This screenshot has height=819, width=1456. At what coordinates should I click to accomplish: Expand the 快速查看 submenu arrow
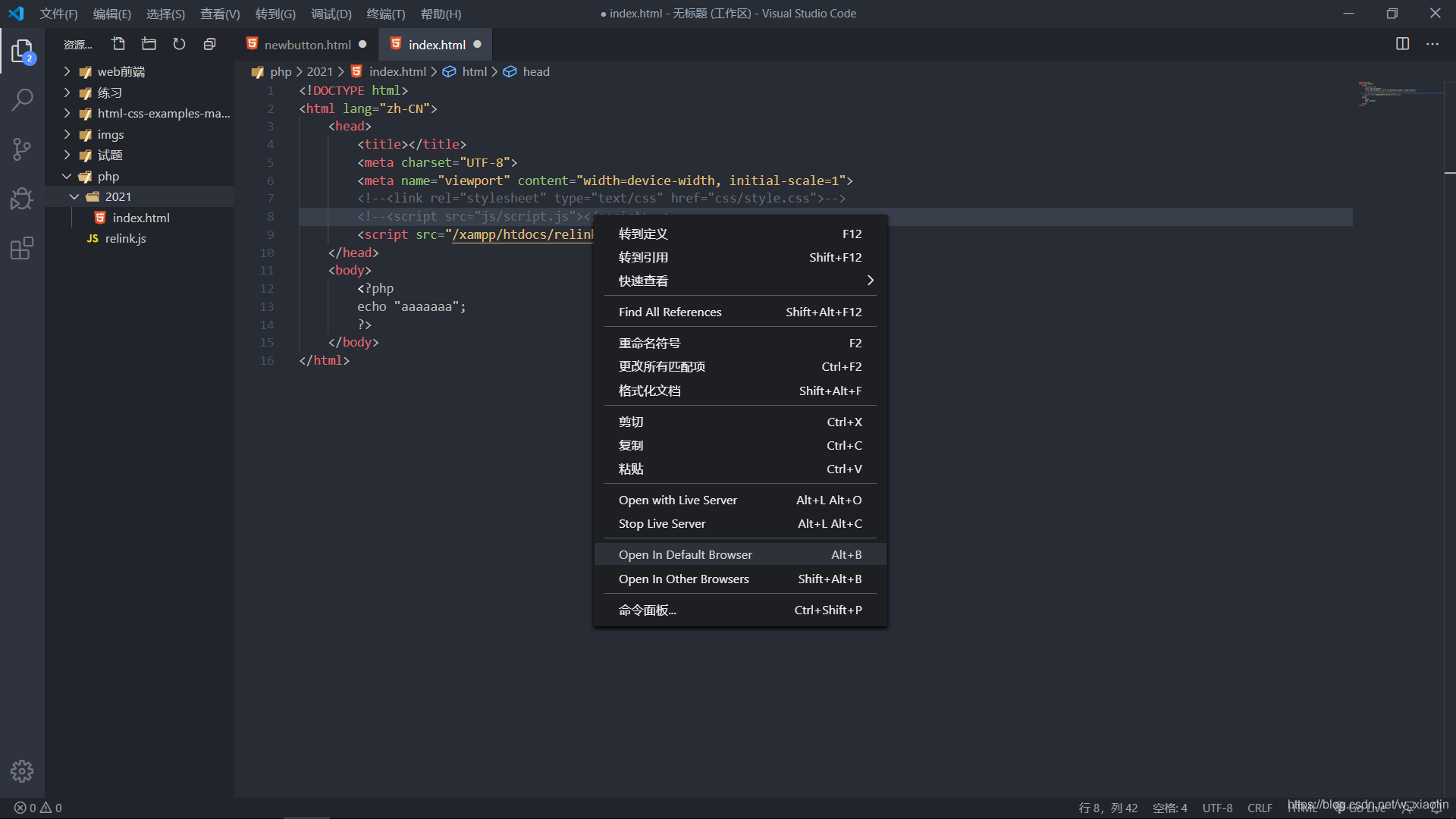870,281
